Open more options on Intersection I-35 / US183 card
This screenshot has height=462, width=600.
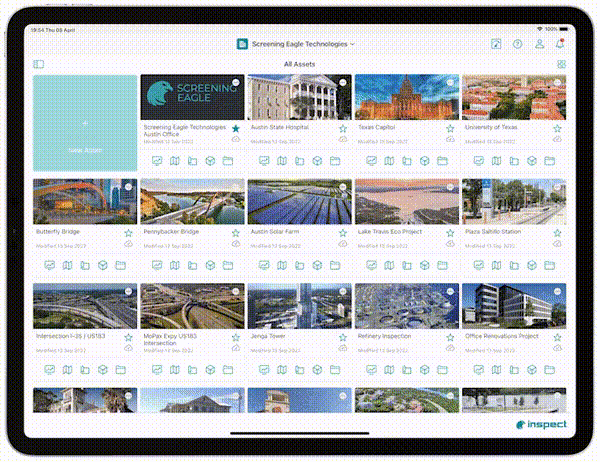pyautogui.click(x=128, y=291)
